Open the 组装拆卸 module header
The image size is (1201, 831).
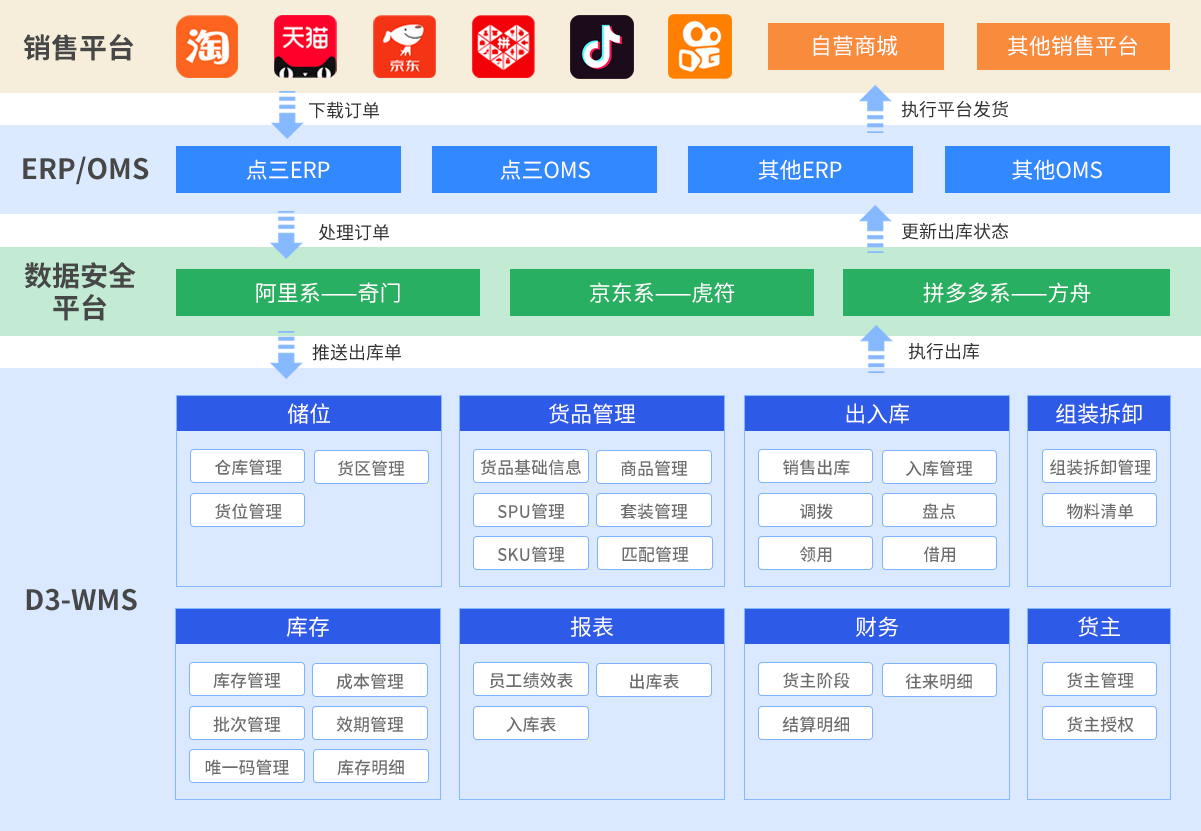(x=1099, y=414)
